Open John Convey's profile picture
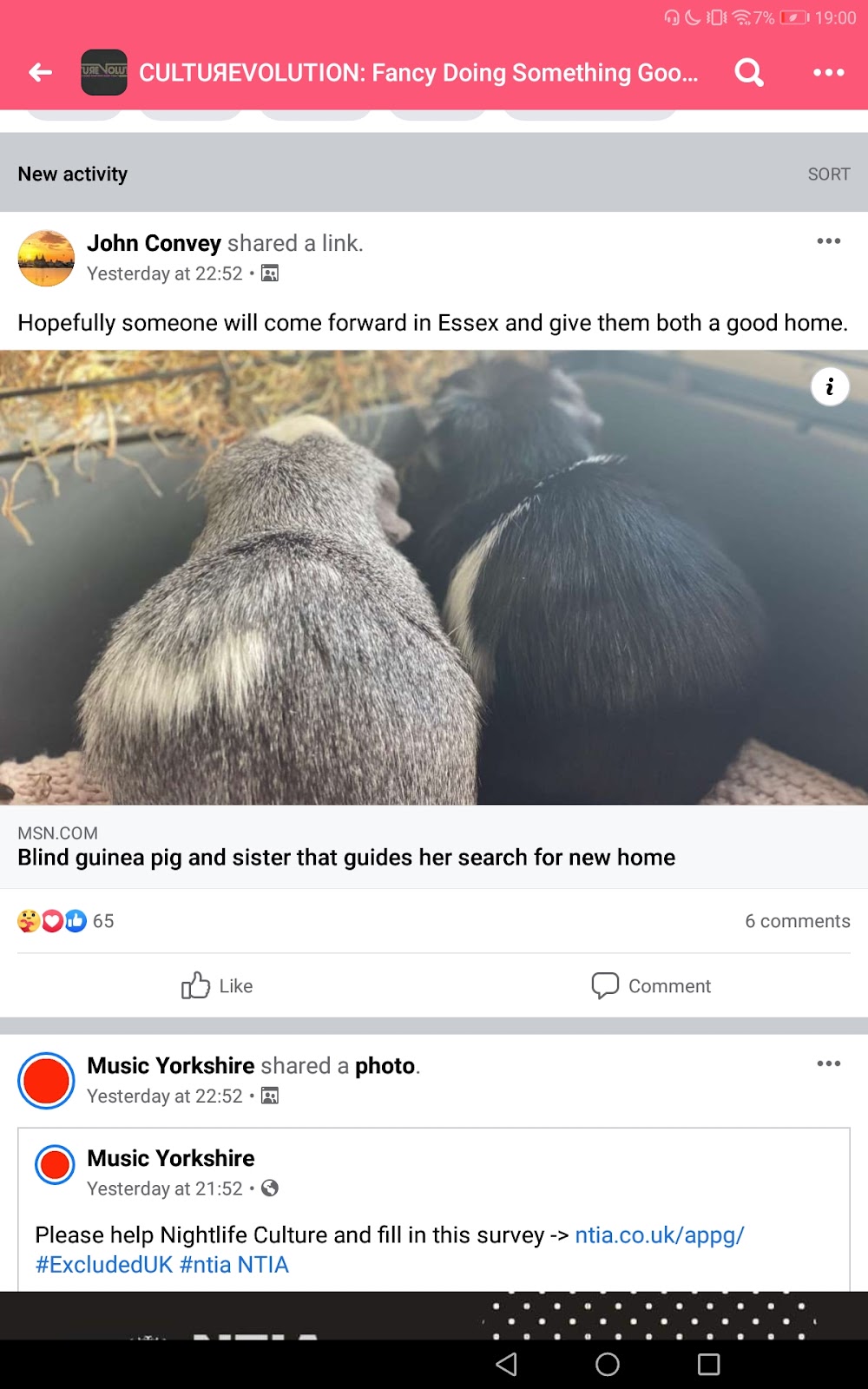The image size is (868, 1389). [46, 258]
